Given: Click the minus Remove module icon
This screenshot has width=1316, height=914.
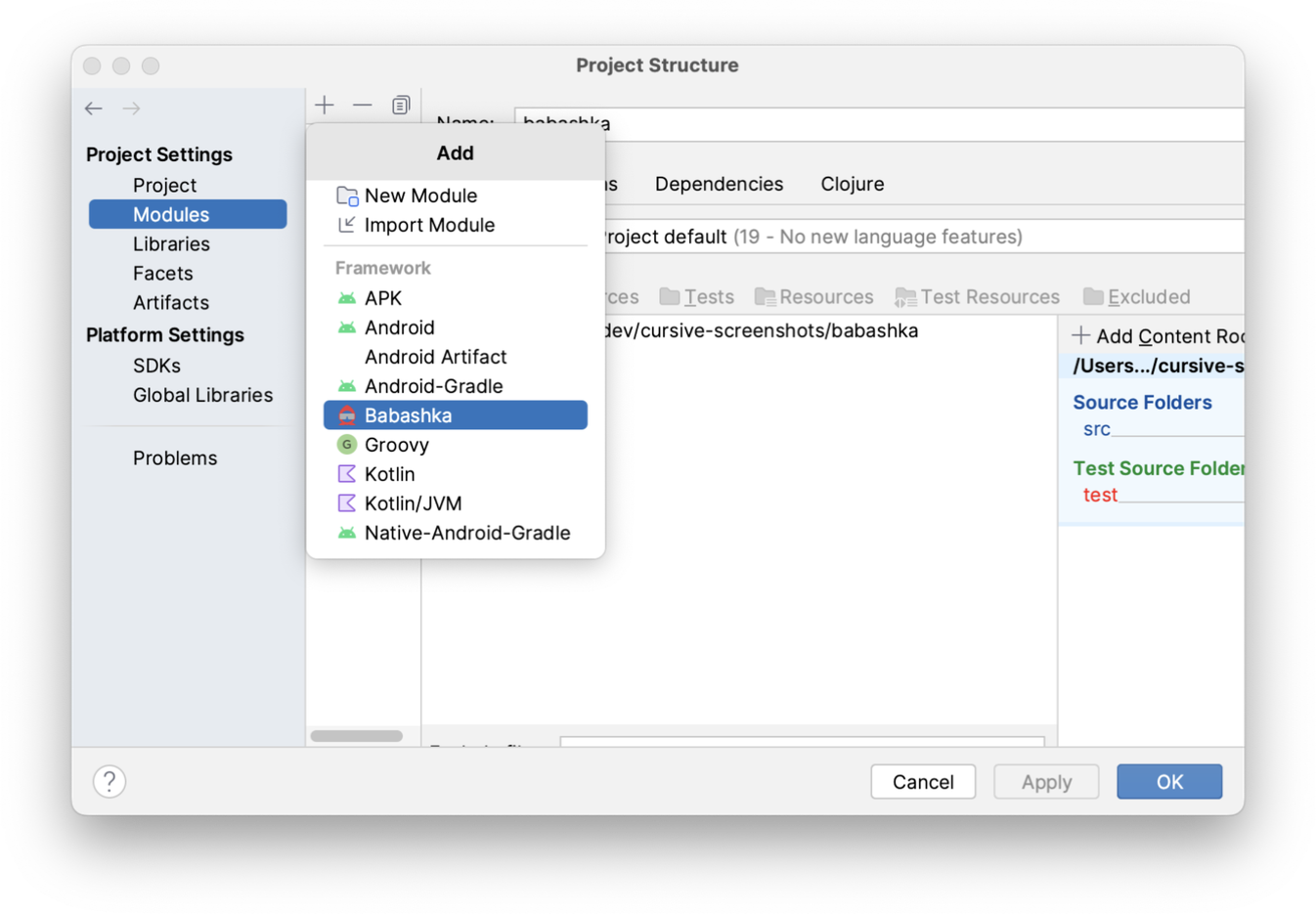Looking at the screenshot, I should (x=363, y=105).
